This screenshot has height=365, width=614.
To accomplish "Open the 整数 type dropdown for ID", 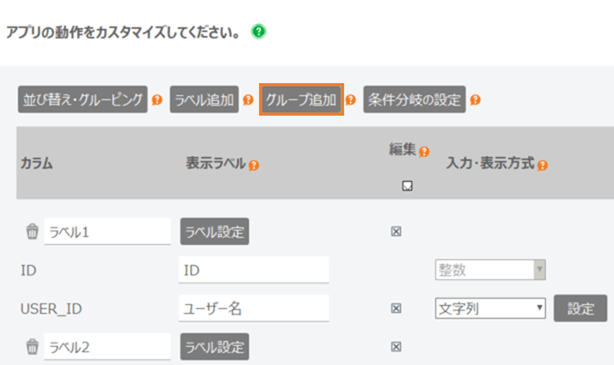I will 490,269.
